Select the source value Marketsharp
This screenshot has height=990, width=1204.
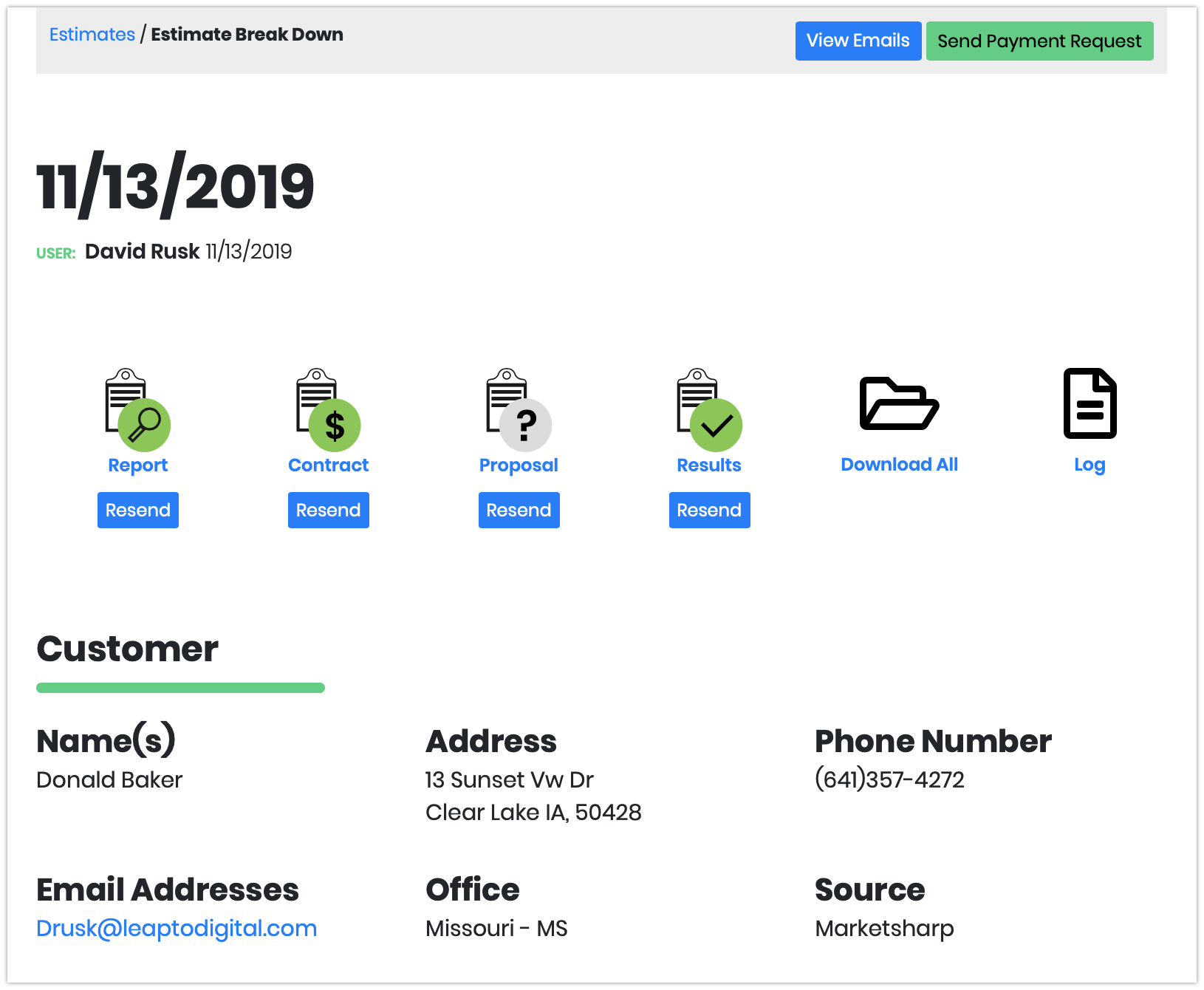(884, 929)
